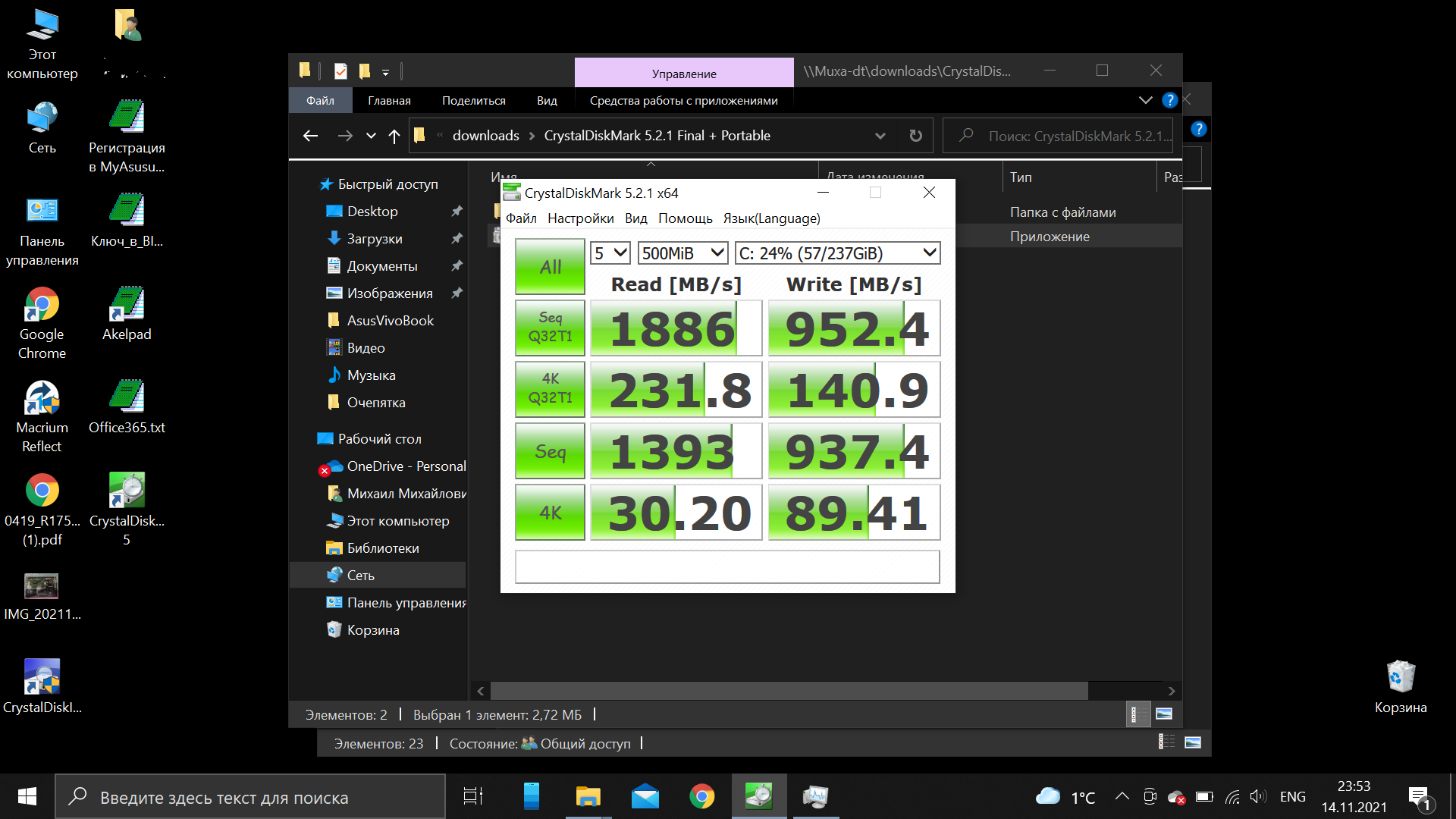Select Этот компьютер desktop icon
The width and height of the screenshot is (1456, 819).
tap(42, 44)
